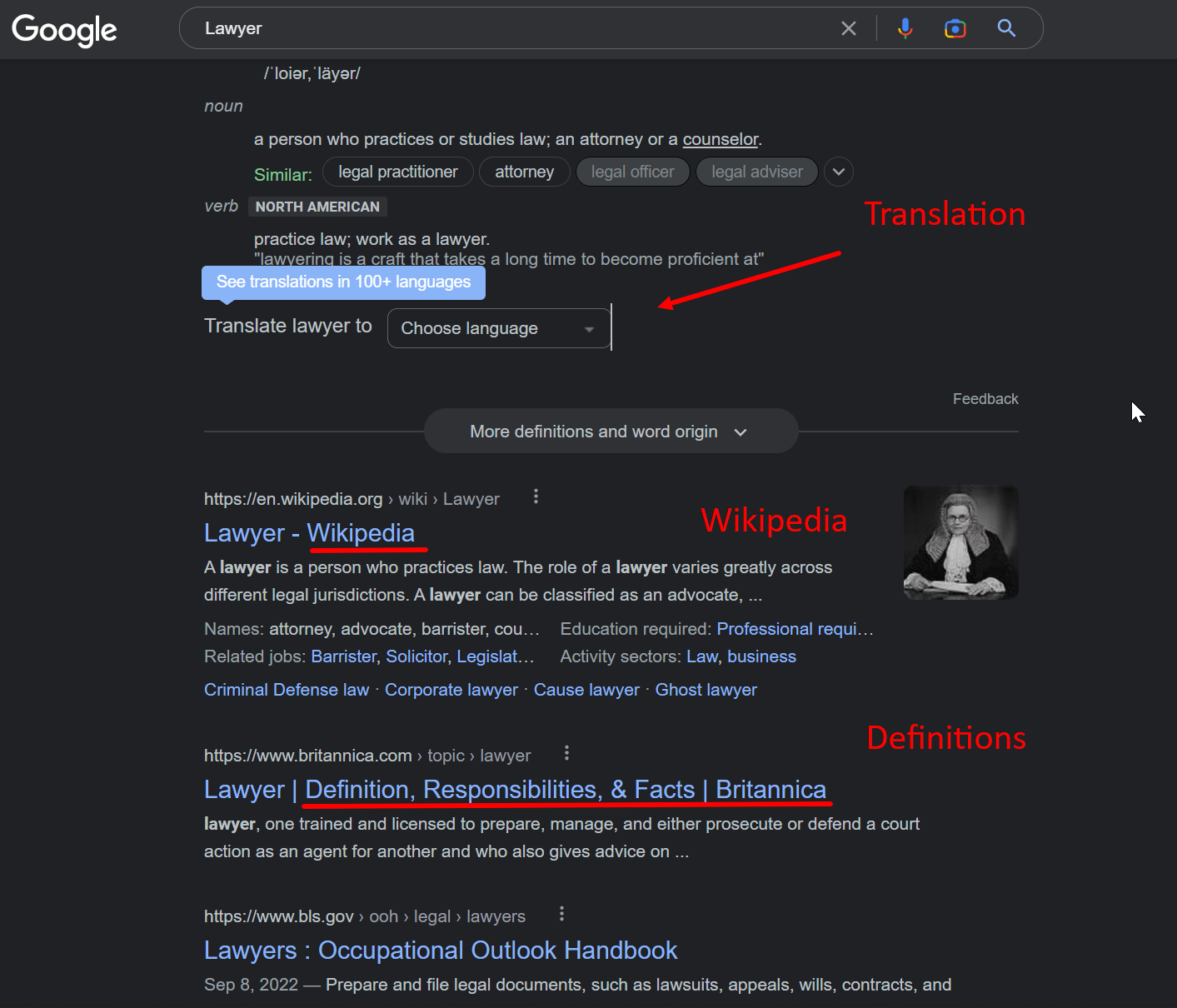Follow the 'Law' activity sector link

702,656
